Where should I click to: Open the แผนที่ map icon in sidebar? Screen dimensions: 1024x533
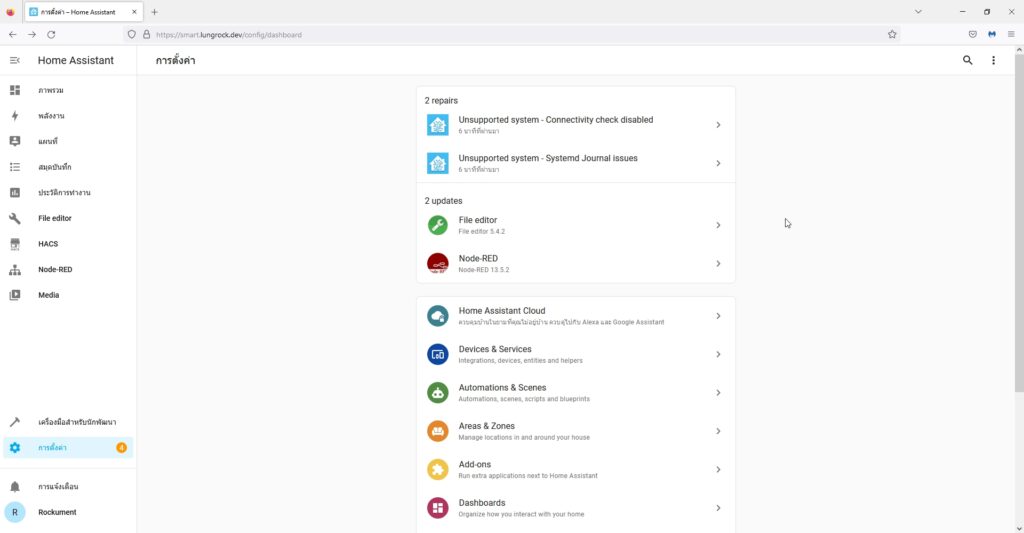pos(15,141)
